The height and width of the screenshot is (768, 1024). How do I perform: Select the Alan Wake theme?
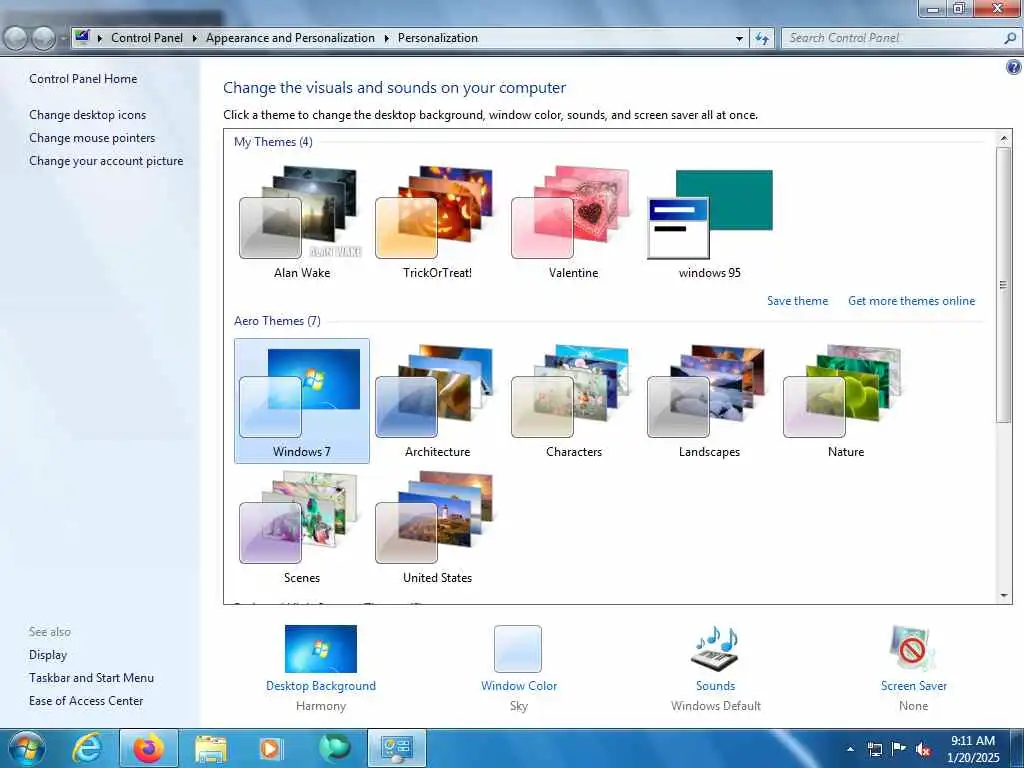point(302,222)
